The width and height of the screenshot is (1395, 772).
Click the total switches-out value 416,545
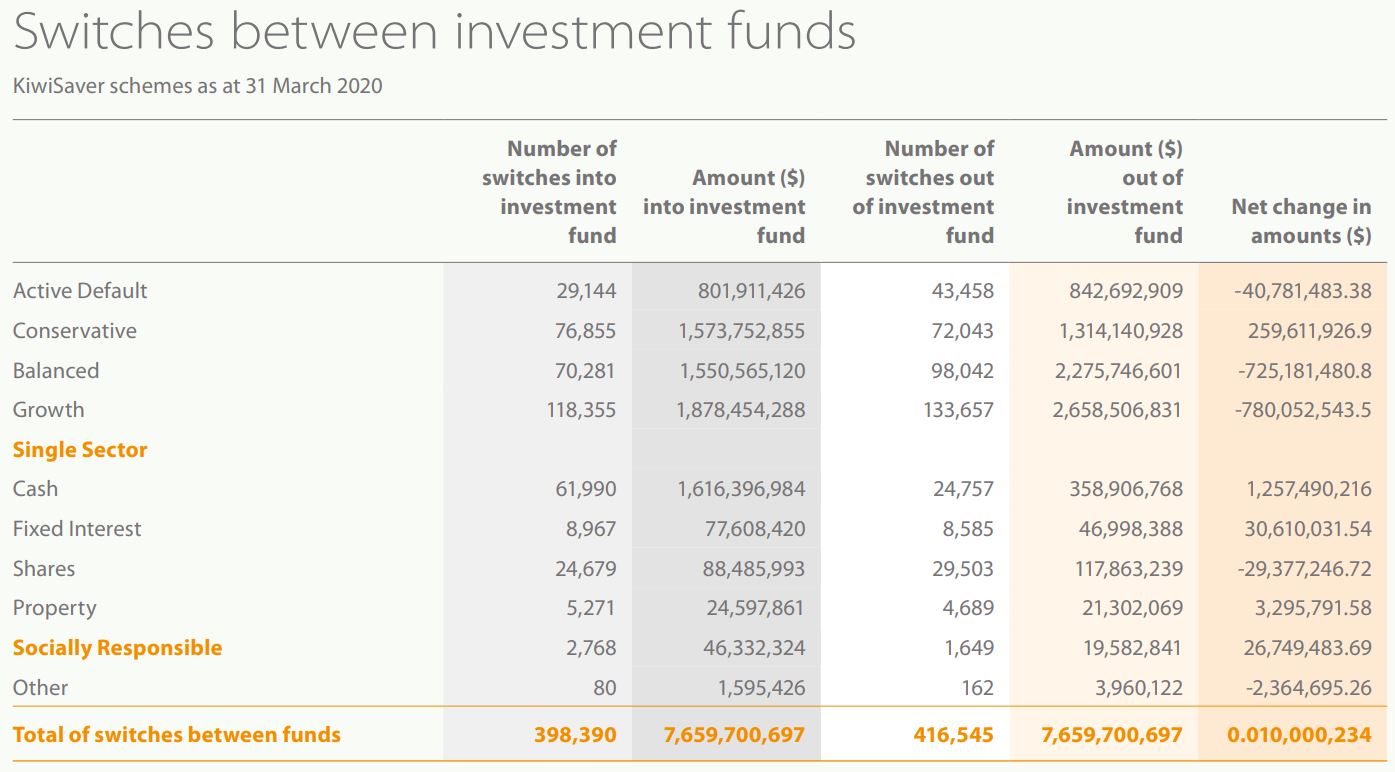[953, 735]
